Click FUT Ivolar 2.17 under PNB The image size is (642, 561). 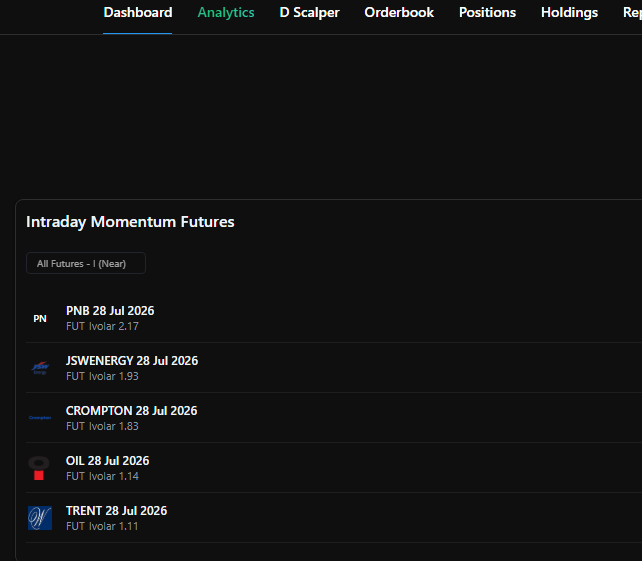point(102,326)
